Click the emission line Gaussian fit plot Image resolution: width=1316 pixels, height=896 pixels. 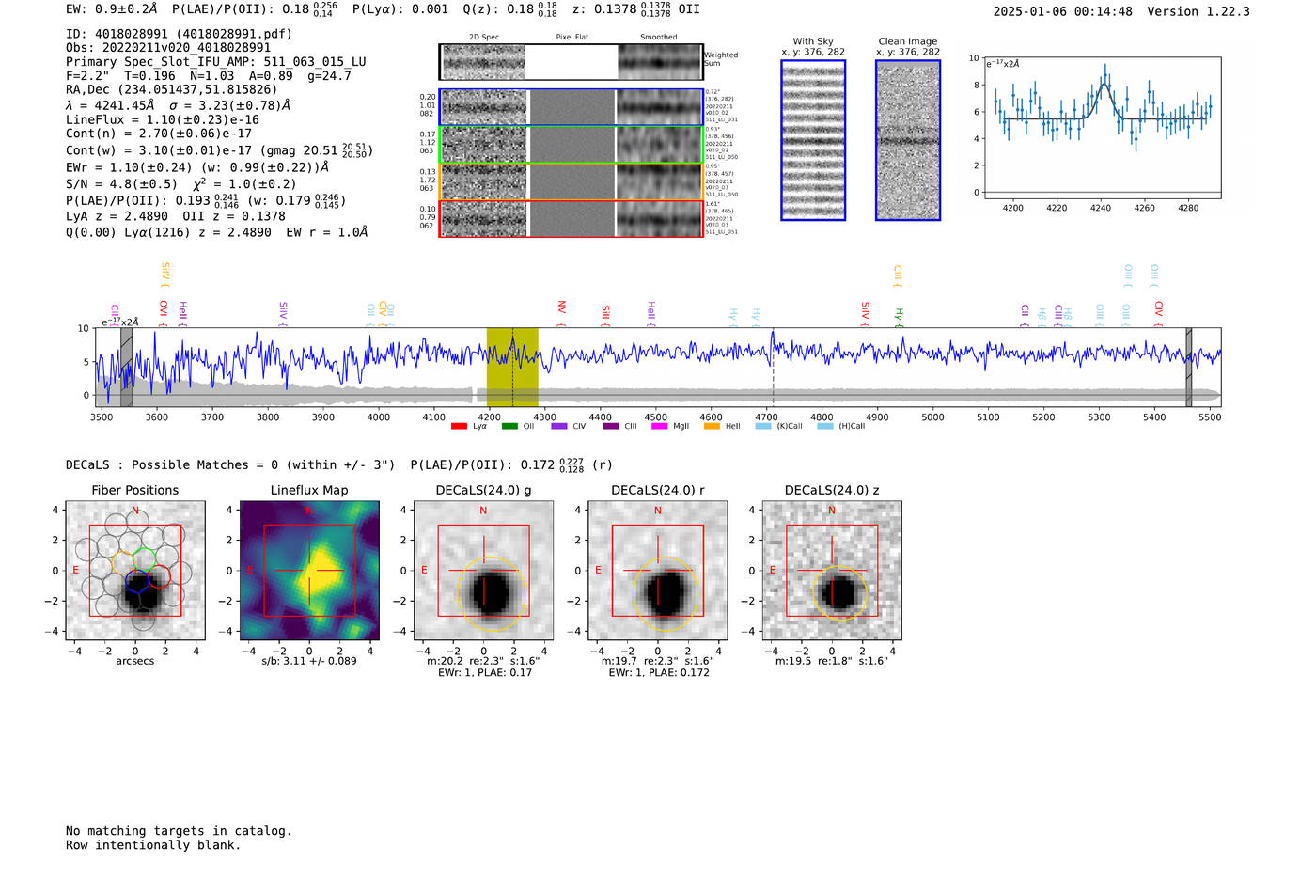coord(1102,128)
